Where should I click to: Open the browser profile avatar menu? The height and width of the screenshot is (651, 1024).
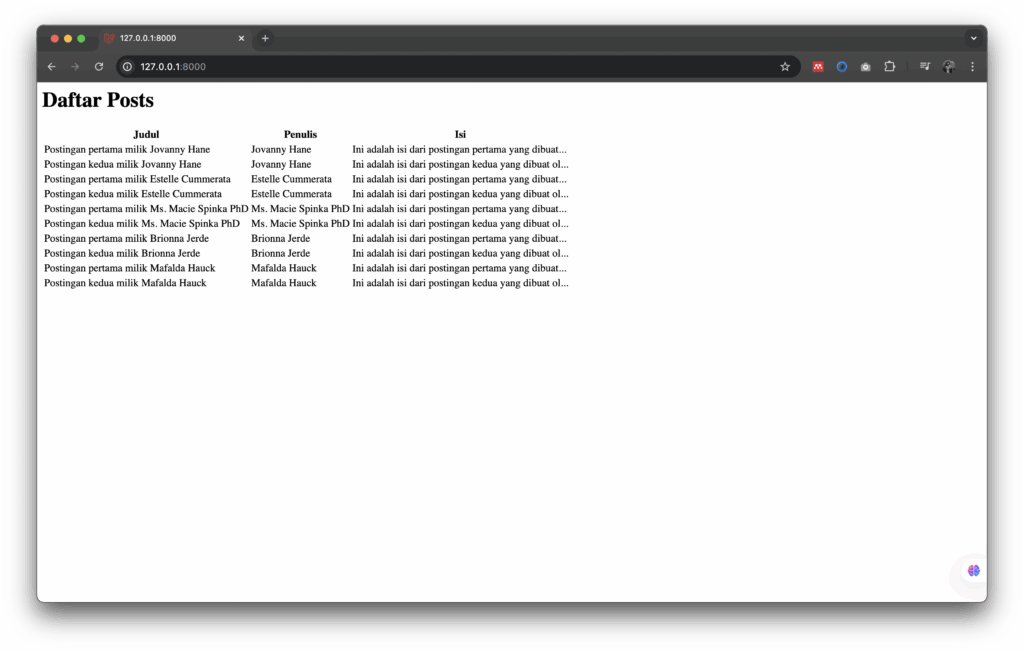tap(948, 66)
